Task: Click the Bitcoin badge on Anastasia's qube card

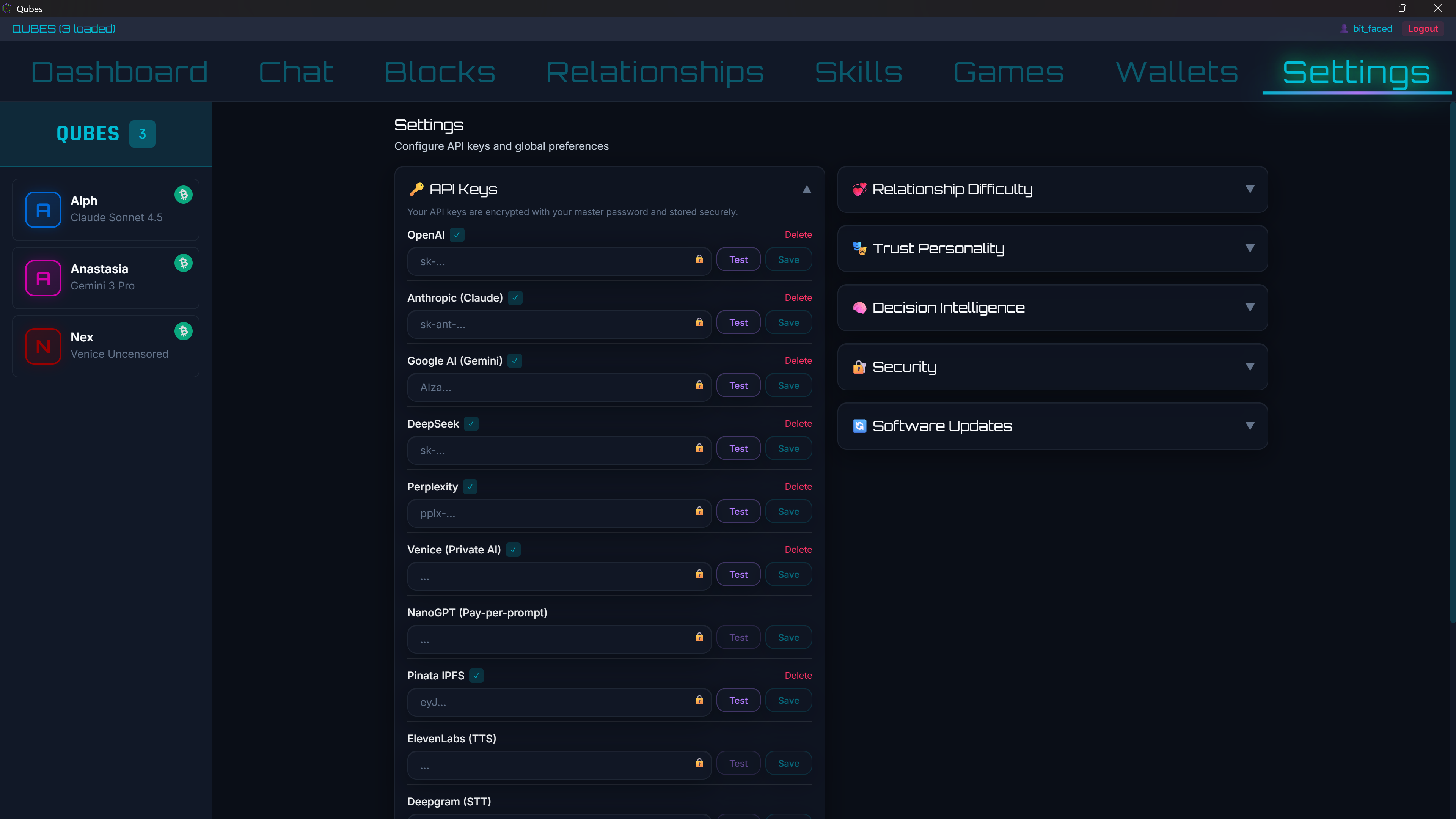Action: (x=183, y=263)
